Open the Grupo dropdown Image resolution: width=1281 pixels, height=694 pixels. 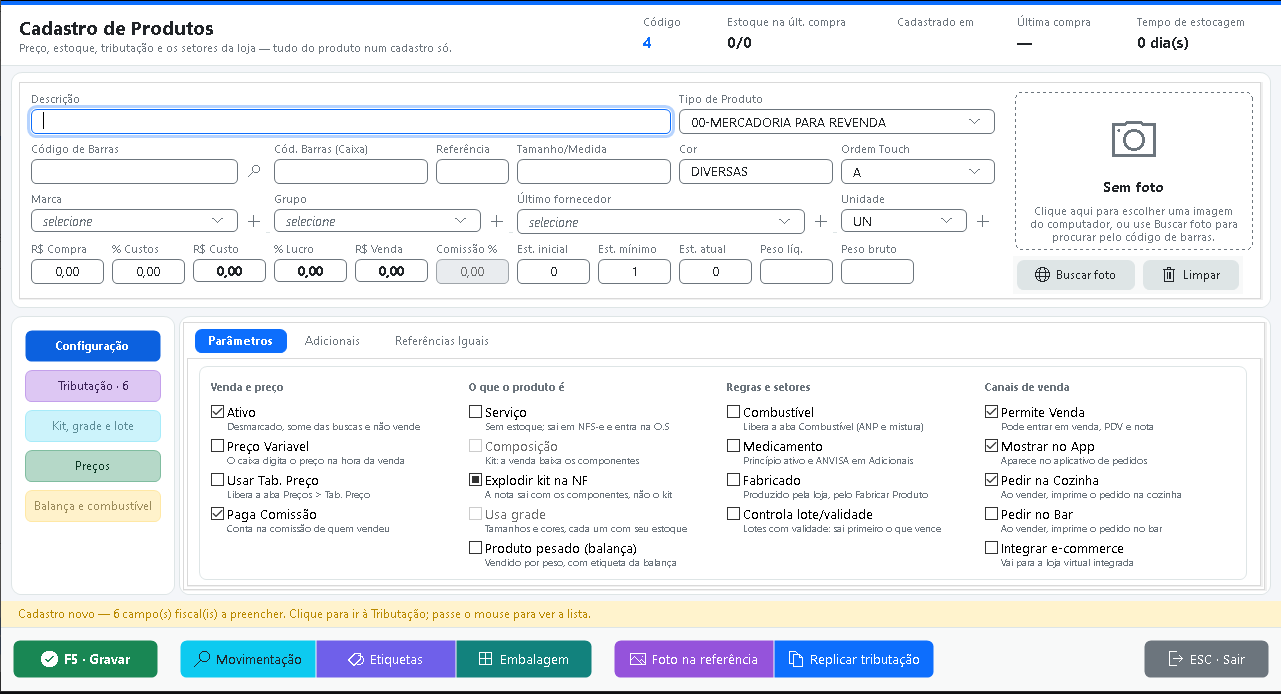[x=377, y=221]
